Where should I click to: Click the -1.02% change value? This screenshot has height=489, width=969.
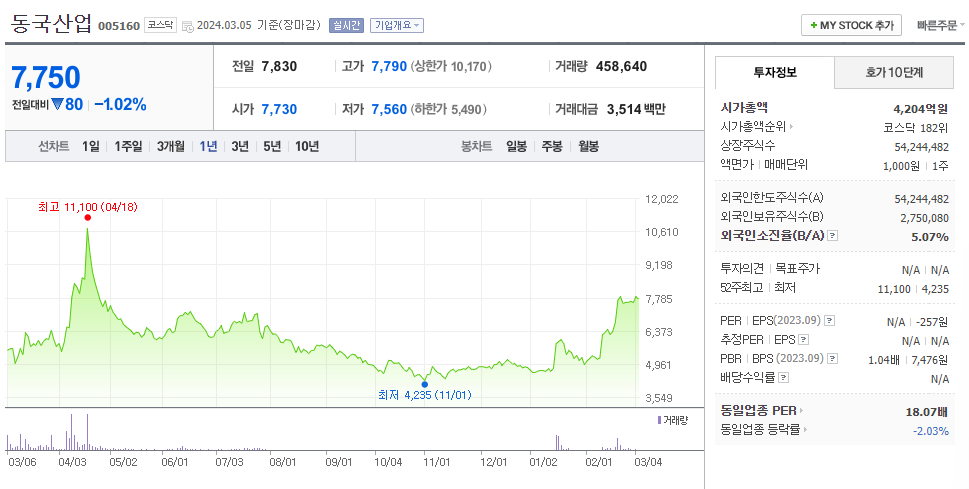(x=120, y=104)
